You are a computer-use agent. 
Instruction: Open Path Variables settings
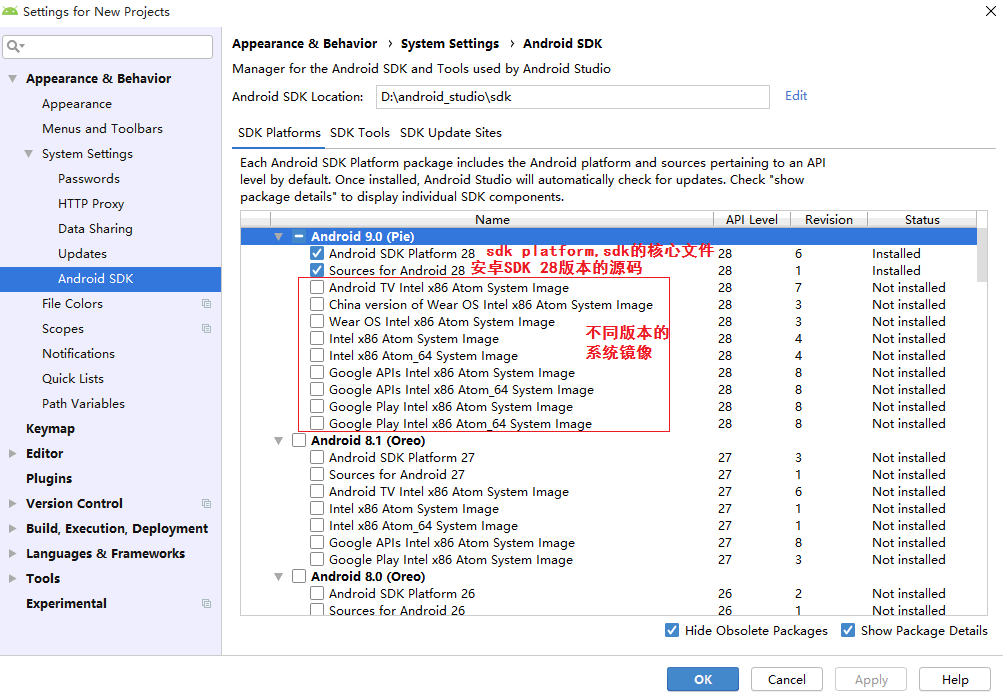tap(83, 403)
